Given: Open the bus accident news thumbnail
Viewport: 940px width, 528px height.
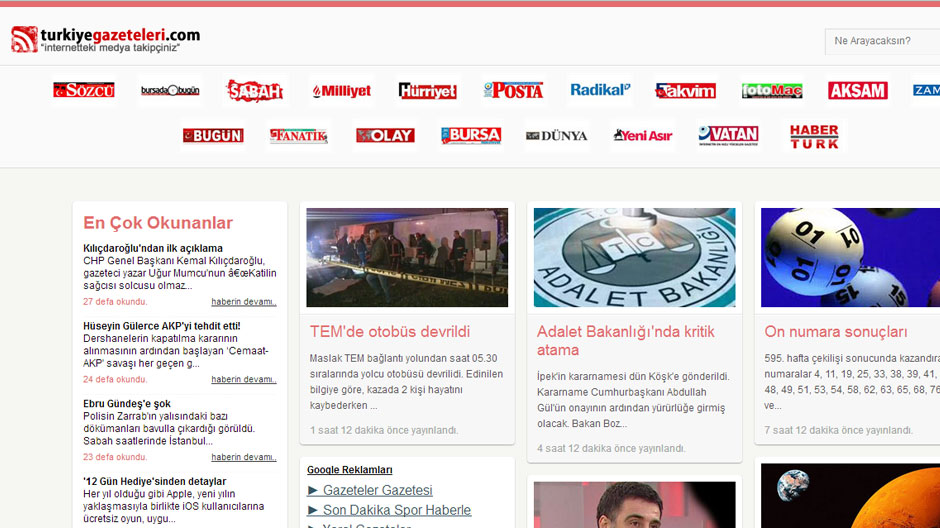Looking at the screenshot, I should click(407, 258).
